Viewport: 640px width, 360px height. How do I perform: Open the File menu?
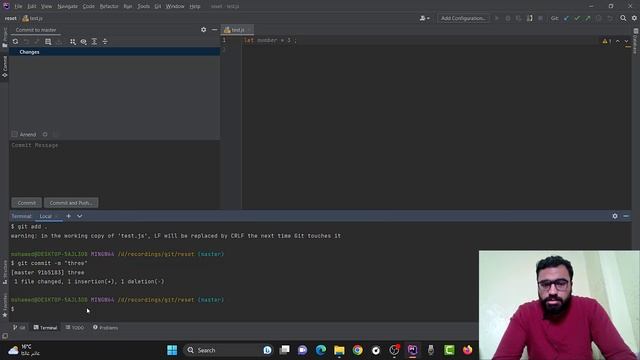pyautogui.click(x=18, y=6)
